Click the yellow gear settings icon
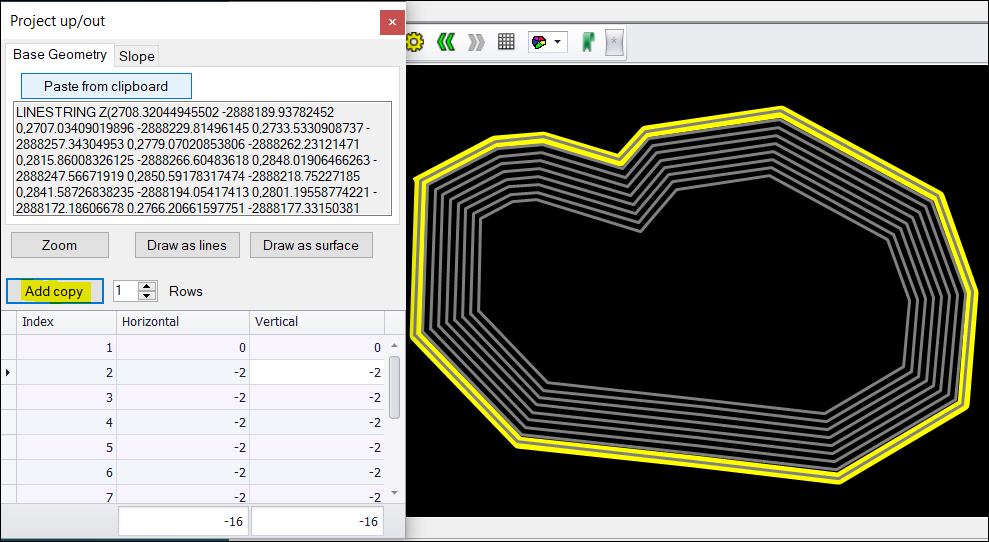 [x=415, y=42]
